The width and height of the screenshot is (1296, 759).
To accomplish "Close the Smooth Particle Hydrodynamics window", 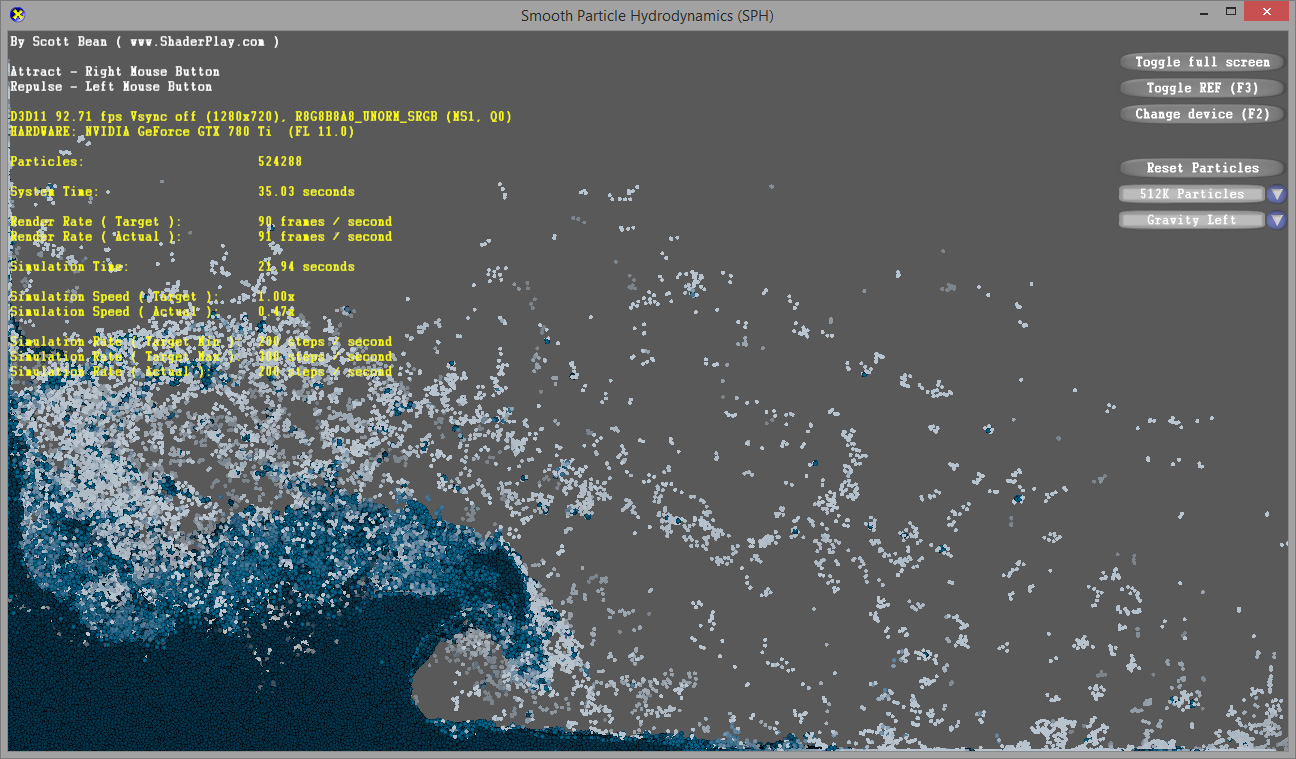I will [1267, 12].
